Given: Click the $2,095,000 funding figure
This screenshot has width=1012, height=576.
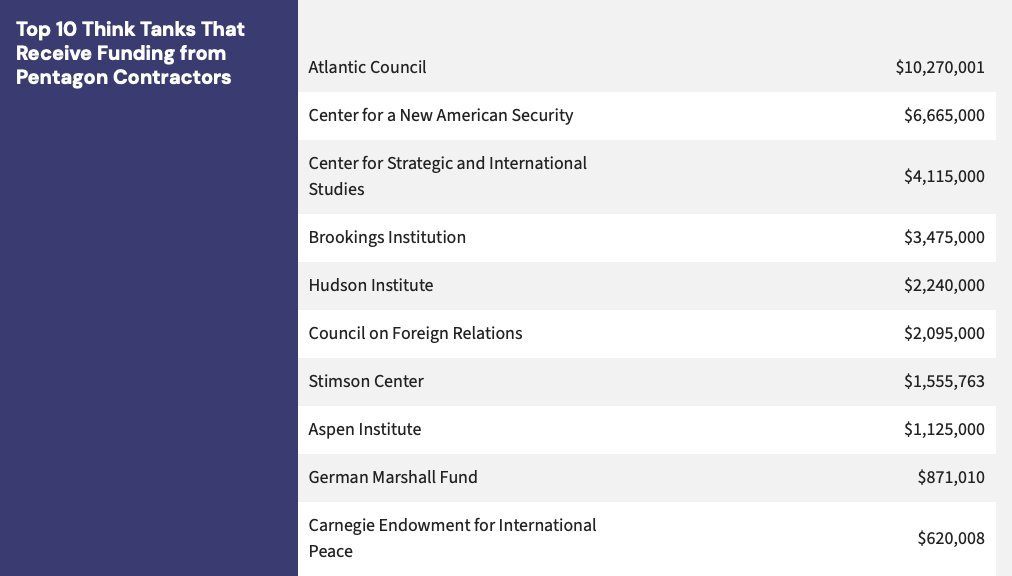Looking at the screenshot, I should (x=944, y=333).
